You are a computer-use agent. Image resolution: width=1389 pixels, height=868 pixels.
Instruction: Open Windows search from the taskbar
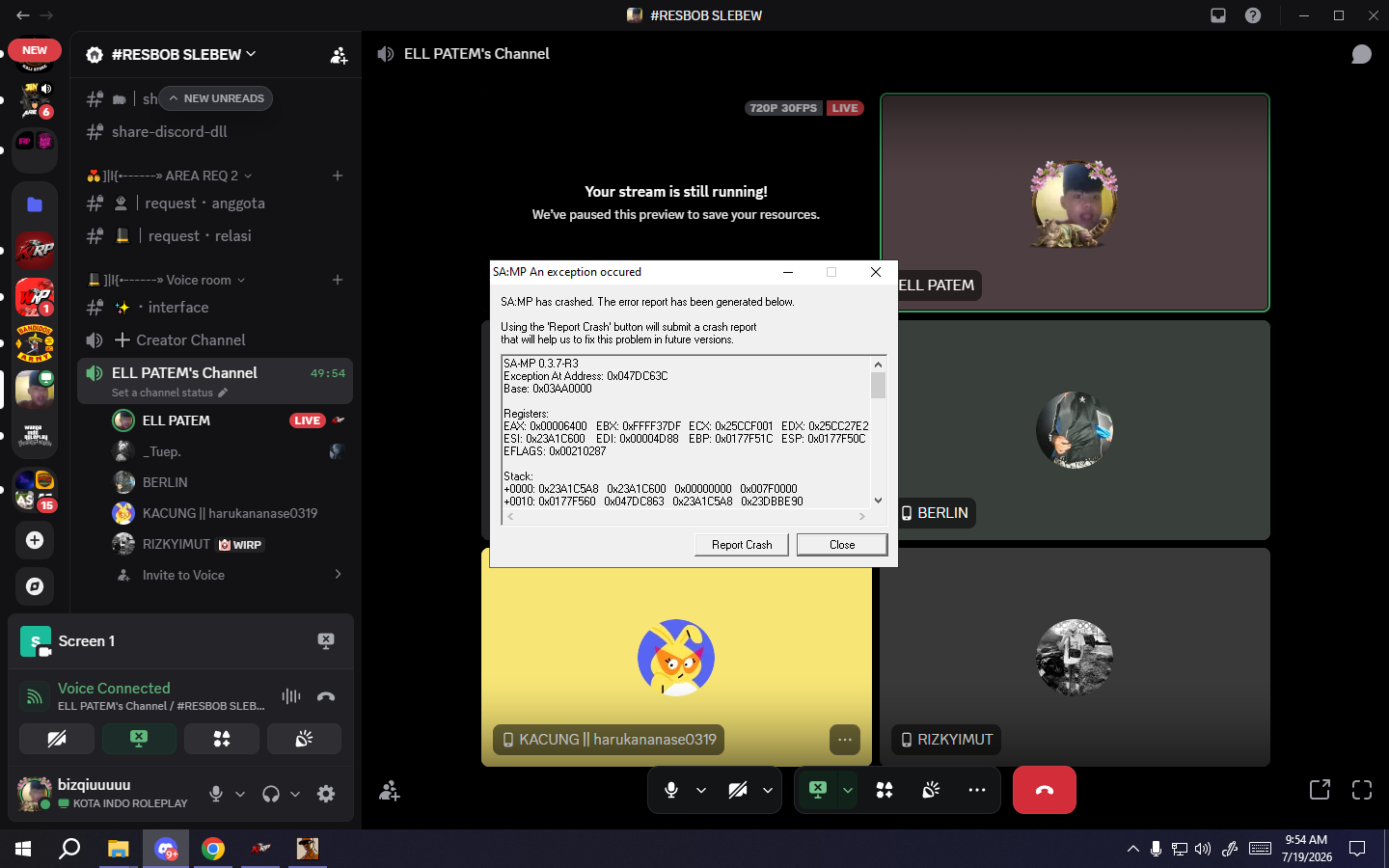coord(69,849)
